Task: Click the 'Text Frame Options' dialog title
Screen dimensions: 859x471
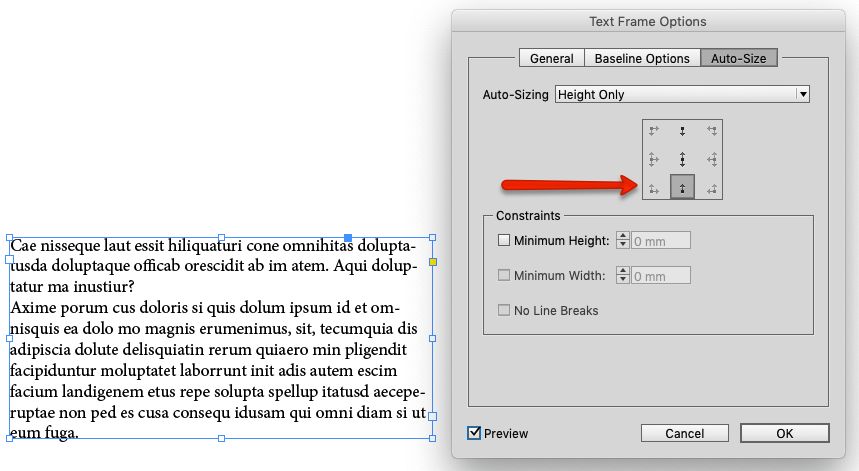Action: pyautogui.click(x=648, y=21)
